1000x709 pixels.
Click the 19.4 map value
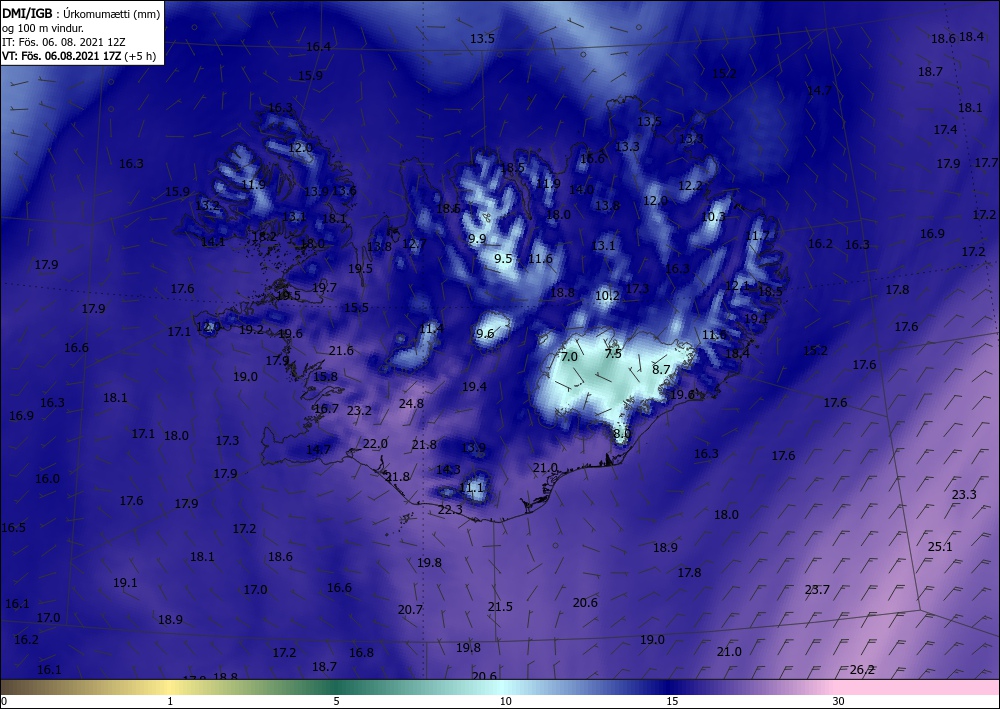[x=474, y=387]
